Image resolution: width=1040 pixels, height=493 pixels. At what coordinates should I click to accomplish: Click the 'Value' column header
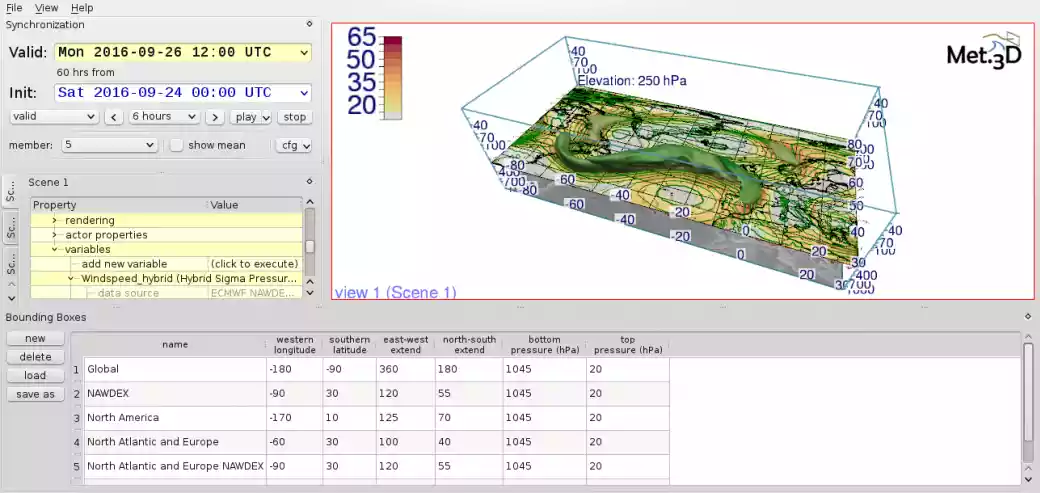255,205
